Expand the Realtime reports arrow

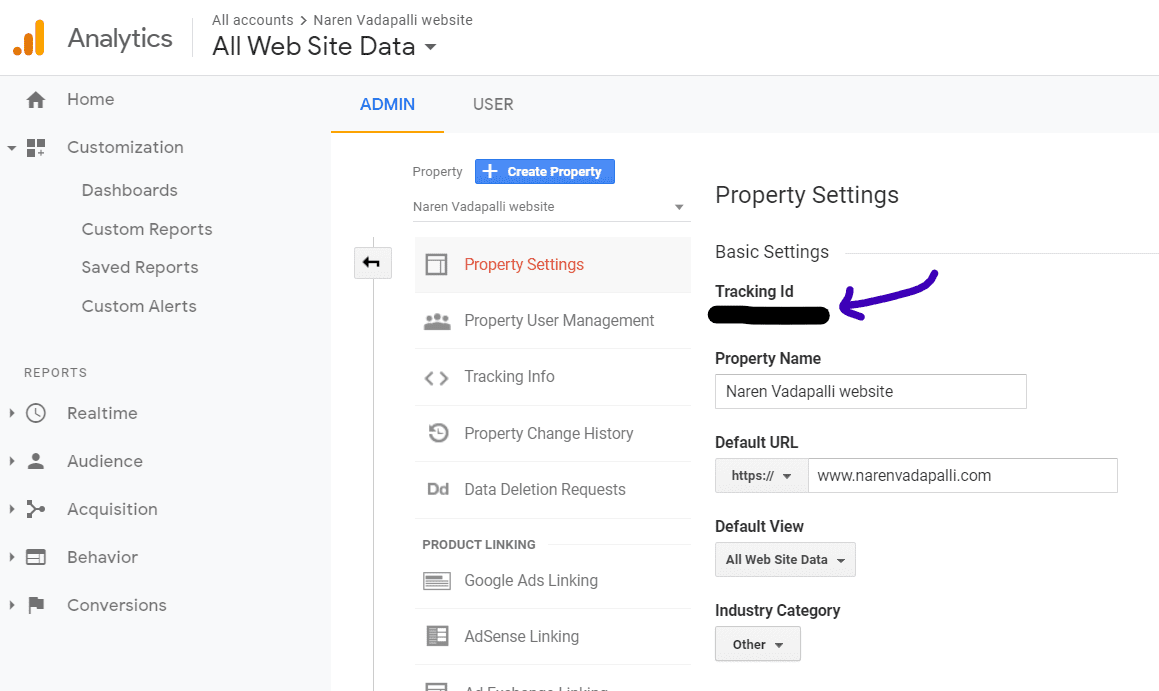coord(12,413)
